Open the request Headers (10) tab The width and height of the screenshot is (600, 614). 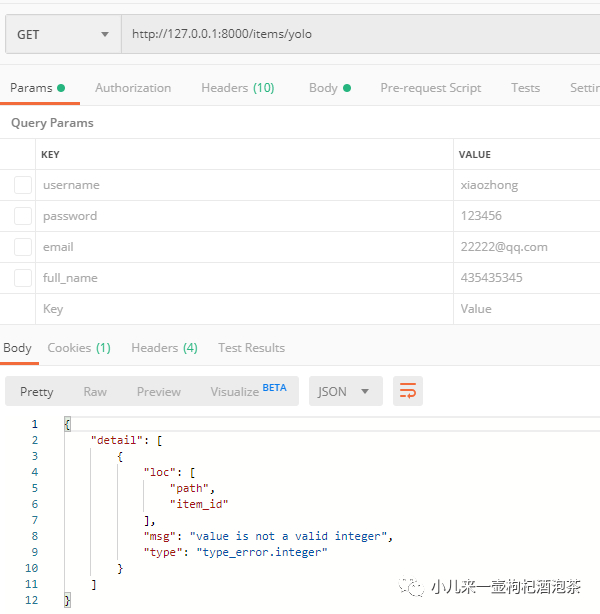pyautogui.click(x=237, y=88)
